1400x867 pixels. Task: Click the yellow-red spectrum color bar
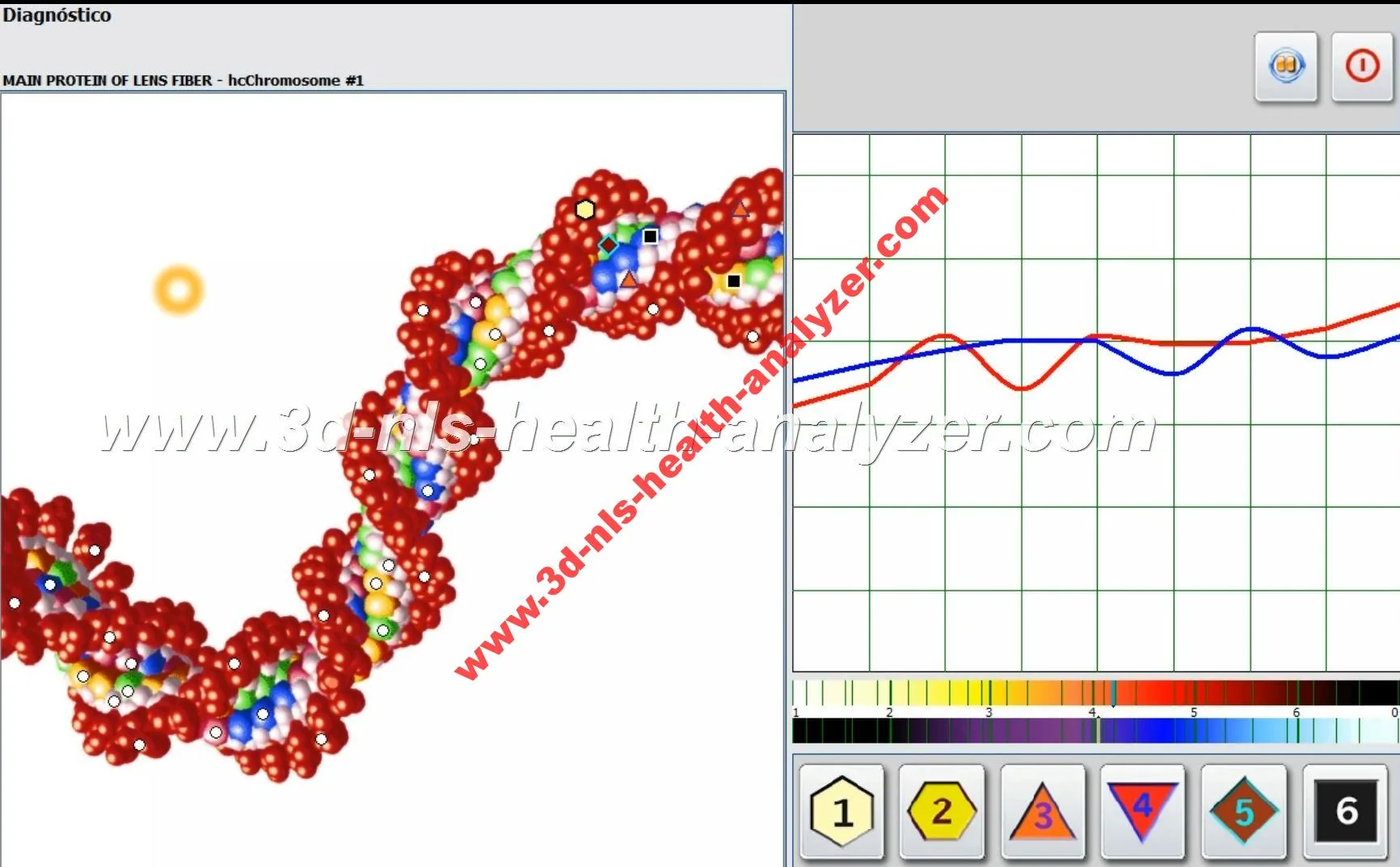click(x=1095, y=692)
